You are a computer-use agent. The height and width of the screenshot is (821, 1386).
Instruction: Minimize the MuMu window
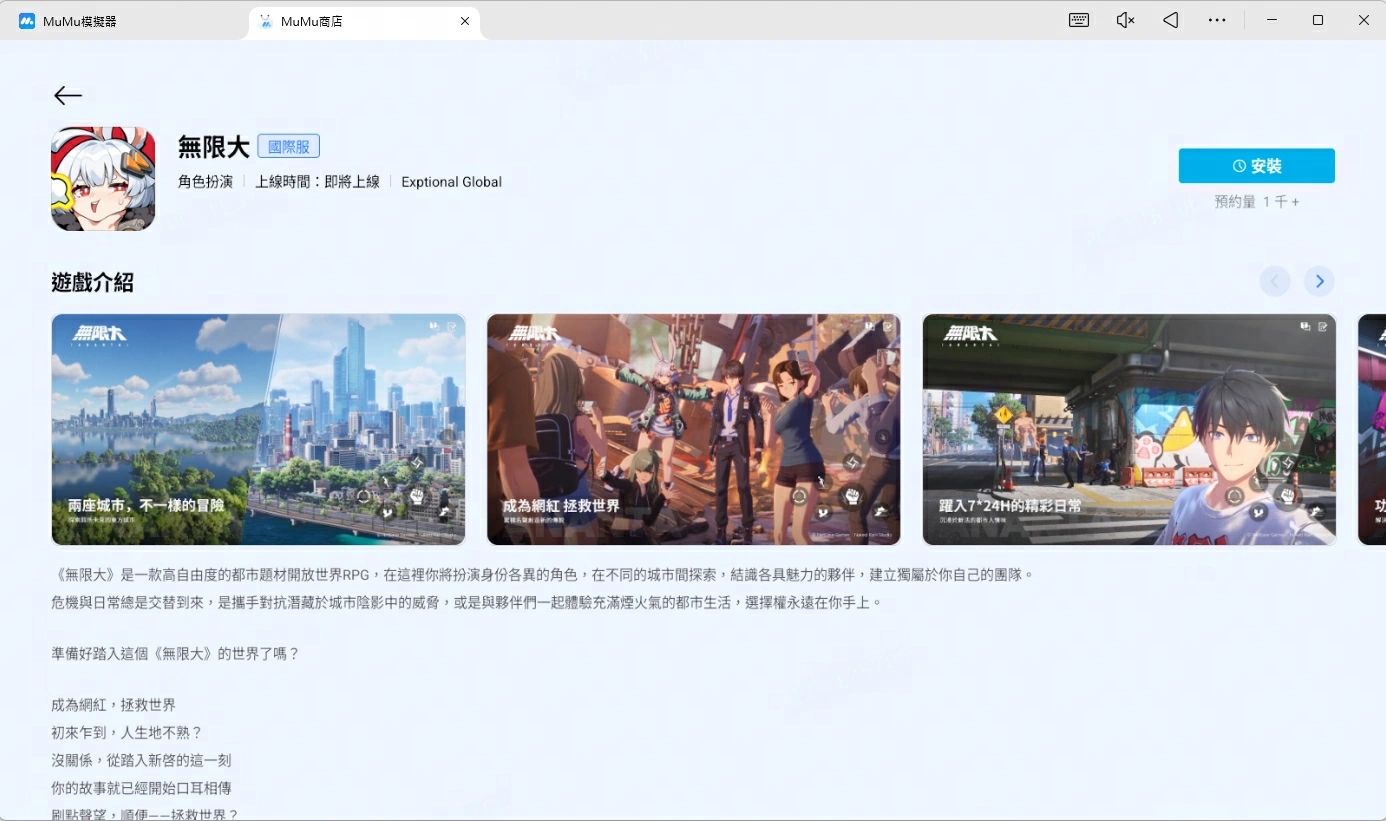[x=1272, y=20]
